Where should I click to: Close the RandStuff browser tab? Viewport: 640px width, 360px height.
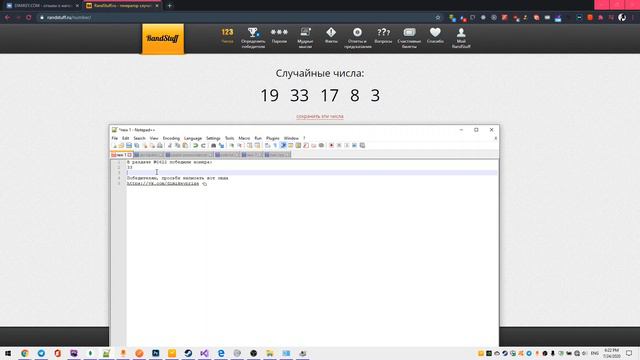click(157, 6)
